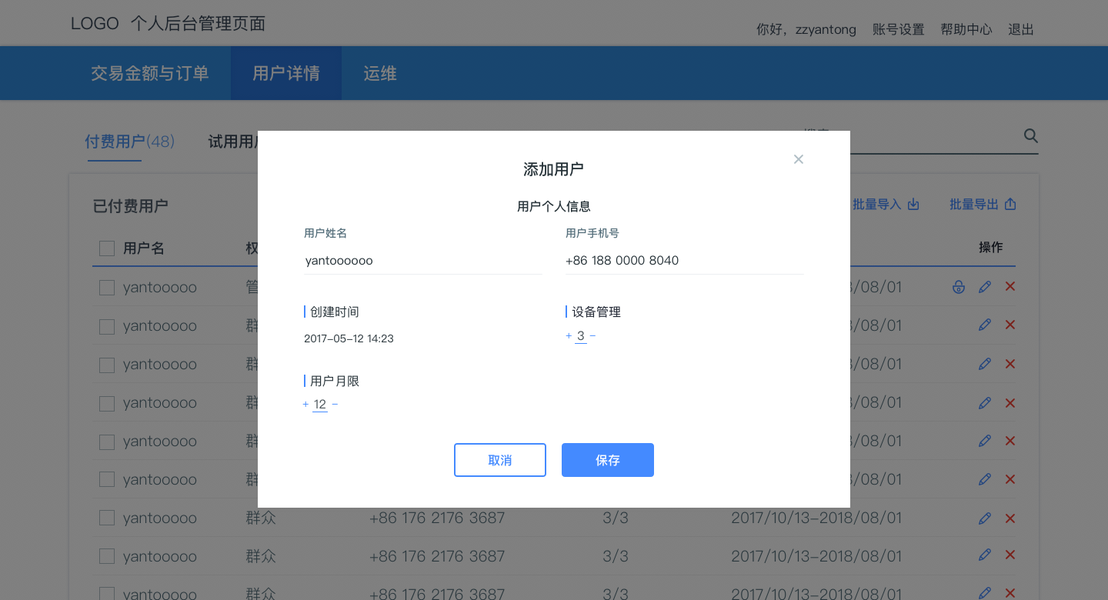
Task: Click the 创建时间 value 2017-05-12 14:23
Action: [x=348, y=339]
